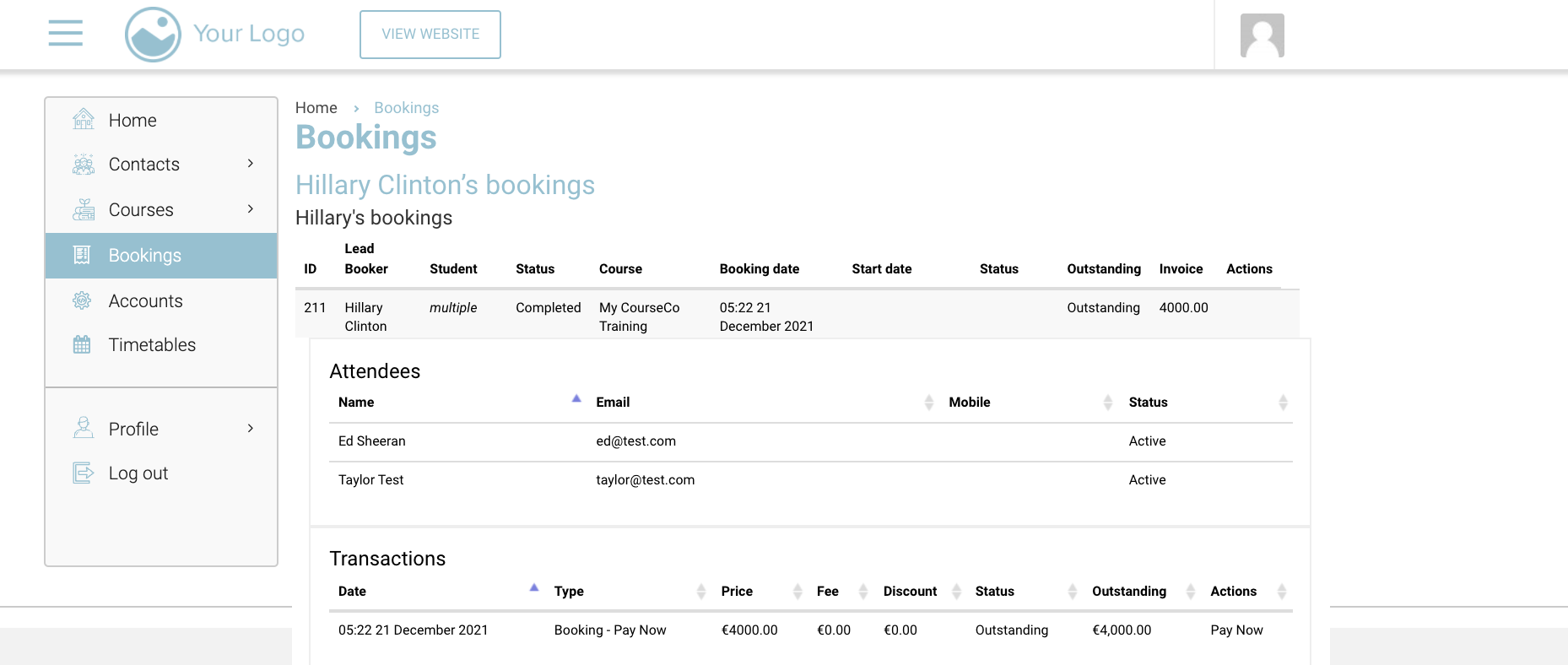
Task: Sort attendees by Email column
Action: 613,403
